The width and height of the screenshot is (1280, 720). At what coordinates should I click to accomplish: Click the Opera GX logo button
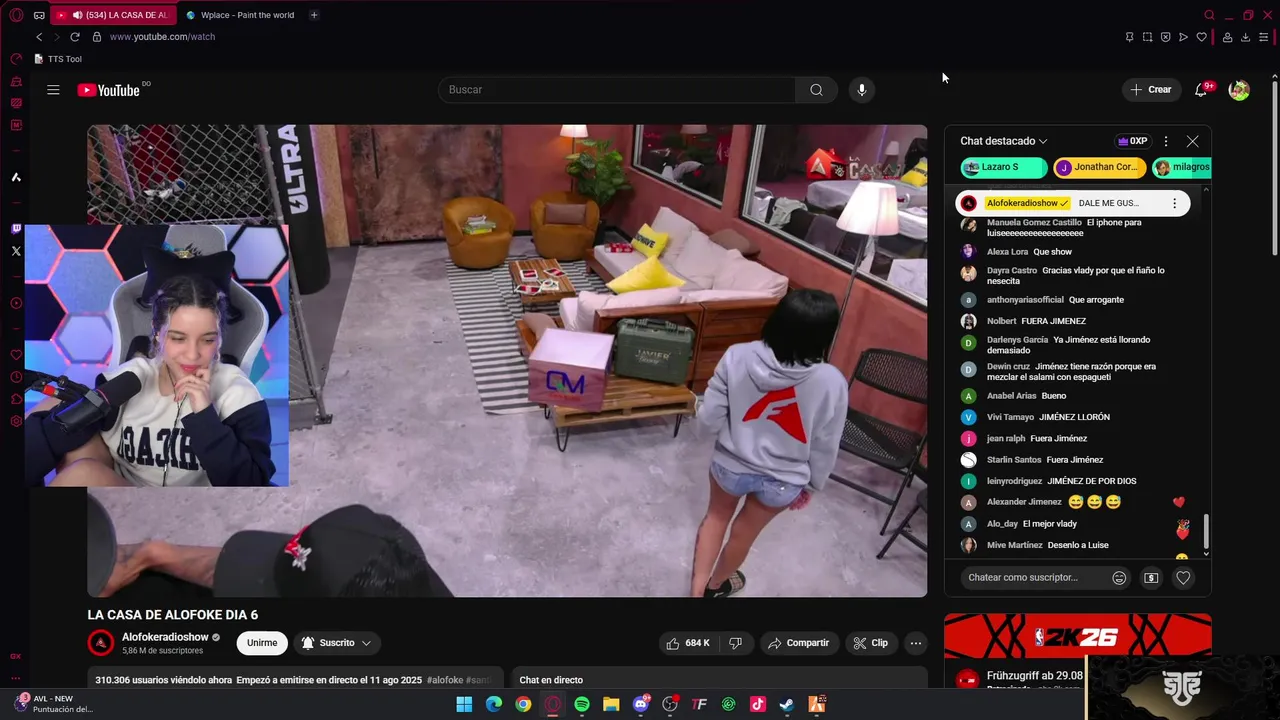pyautogui.click(x=16, y=15)
